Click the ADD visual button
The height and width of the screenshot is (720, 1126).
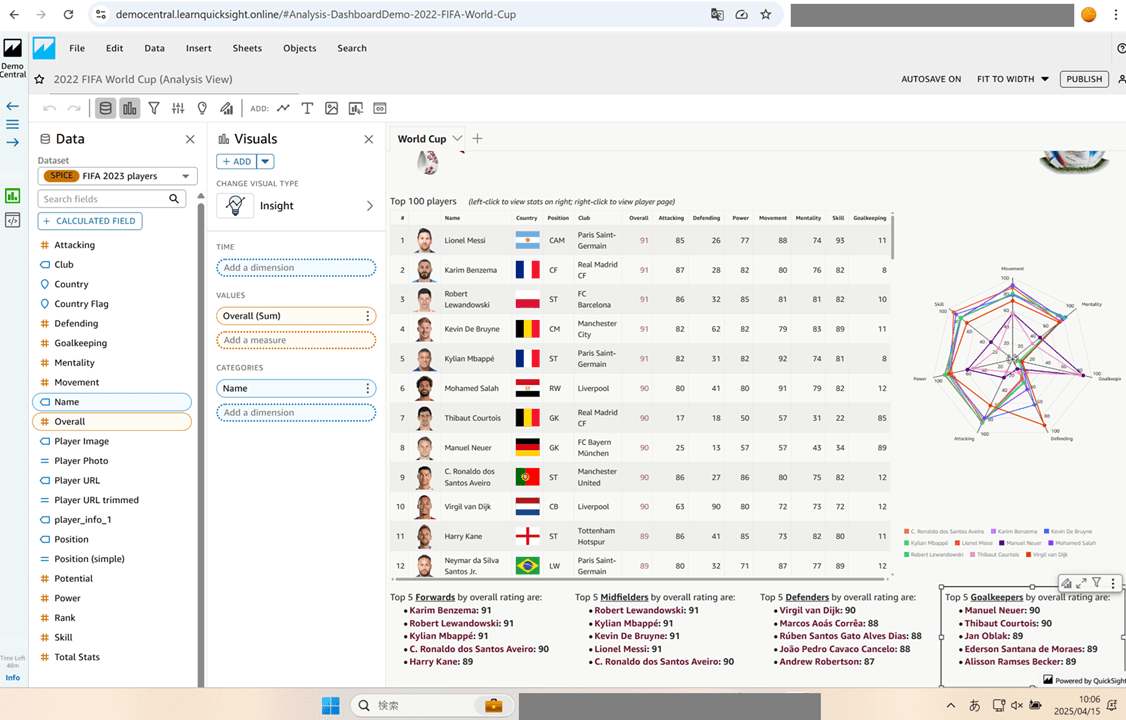[236, 162]
